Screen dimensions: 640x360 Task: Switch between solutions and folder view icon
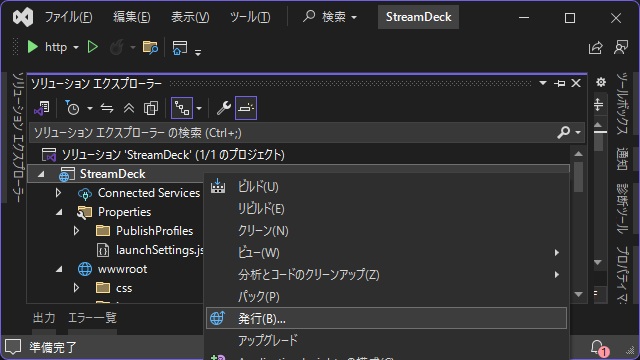click(42, 108)
